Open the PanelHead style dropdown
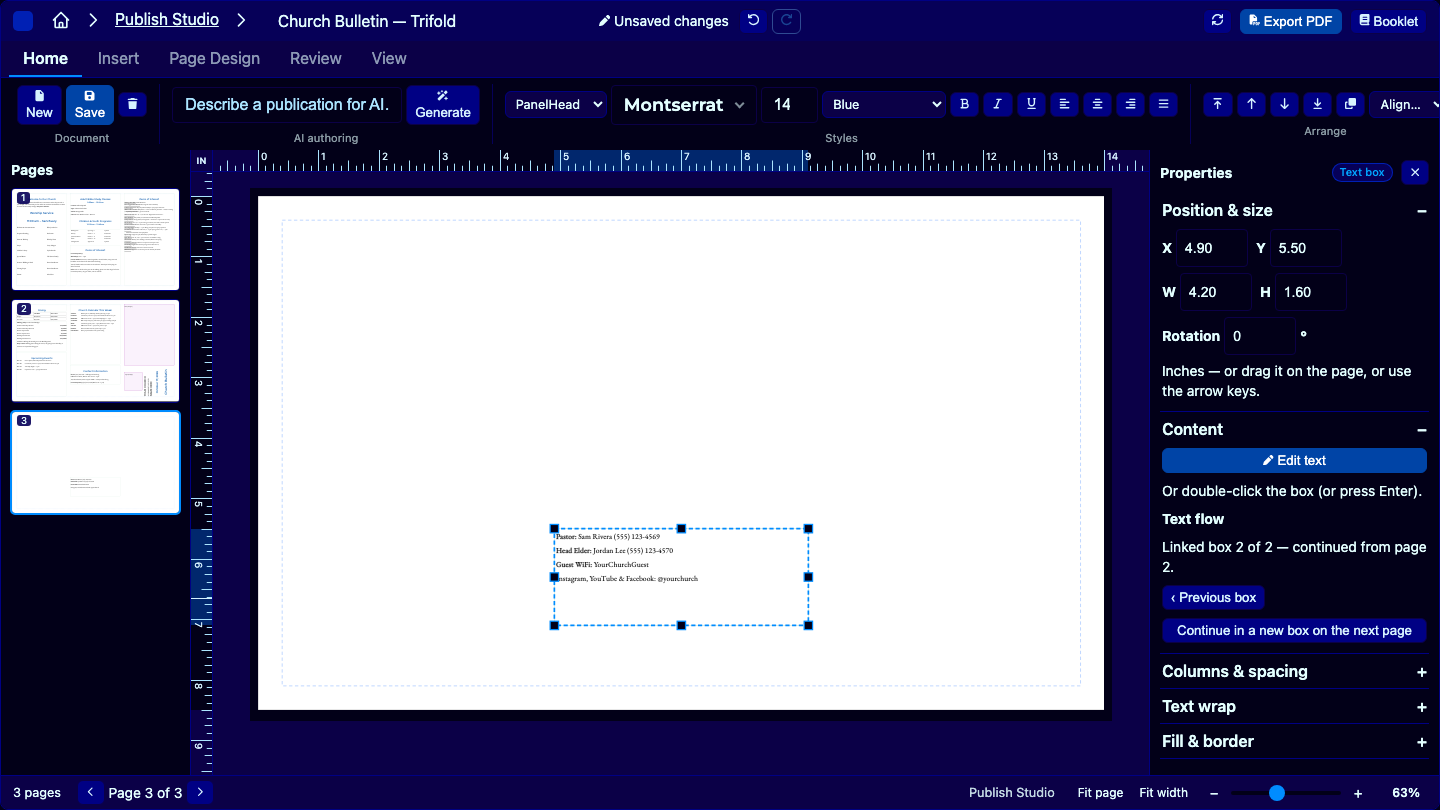 pyautogui.click(x=556, y=104)
